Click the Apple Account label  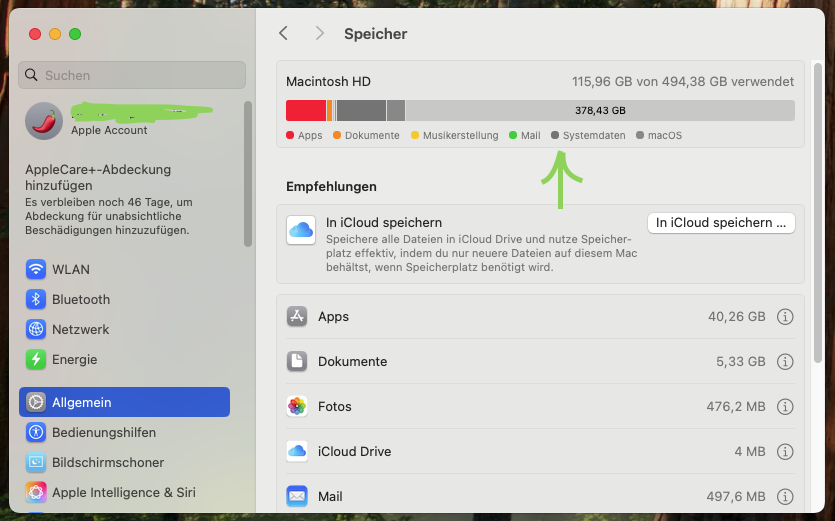[x=109, y=130]
